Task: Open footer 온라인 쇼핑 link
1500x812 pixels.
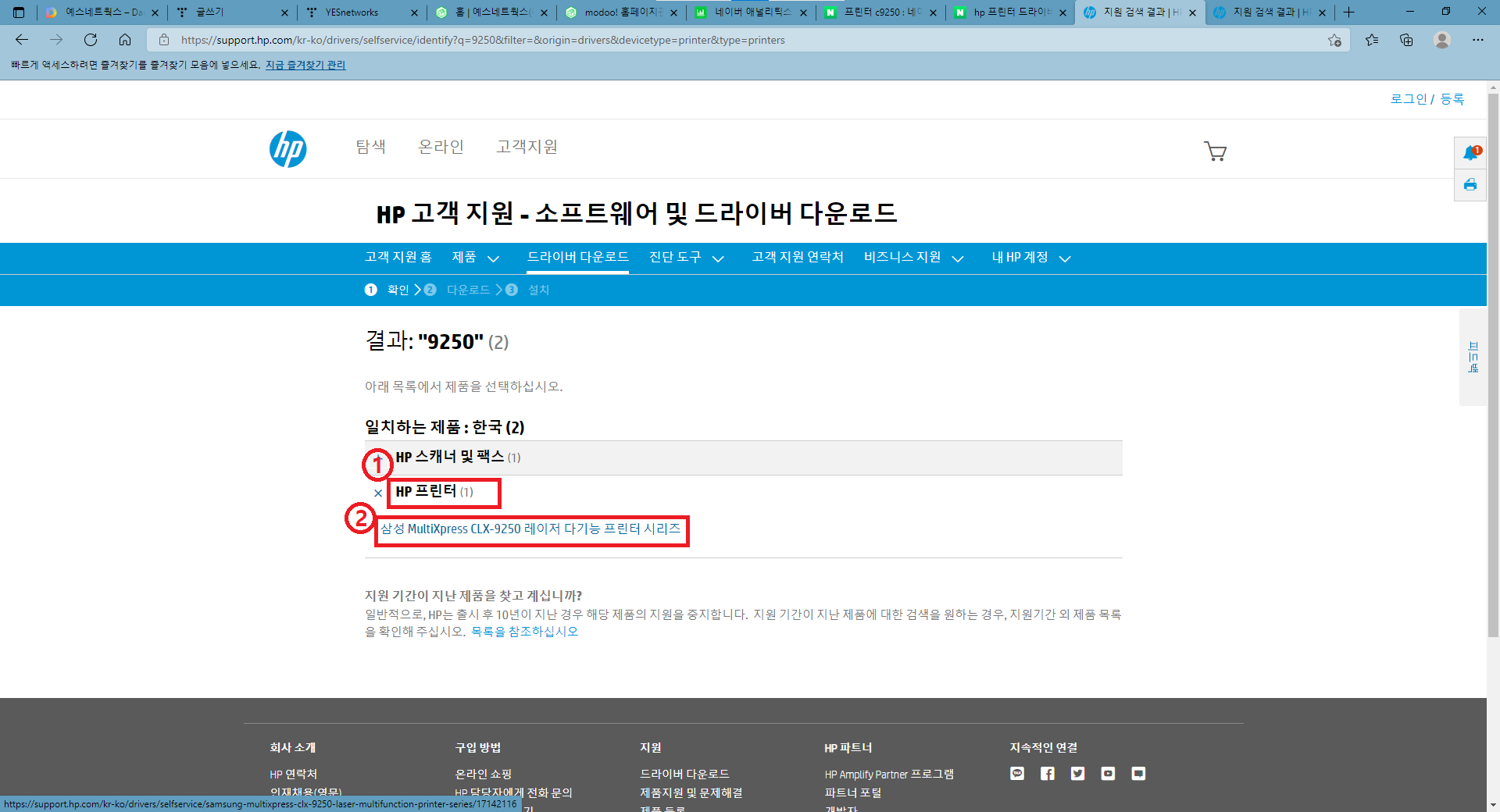Action: (x=484, y=774)
